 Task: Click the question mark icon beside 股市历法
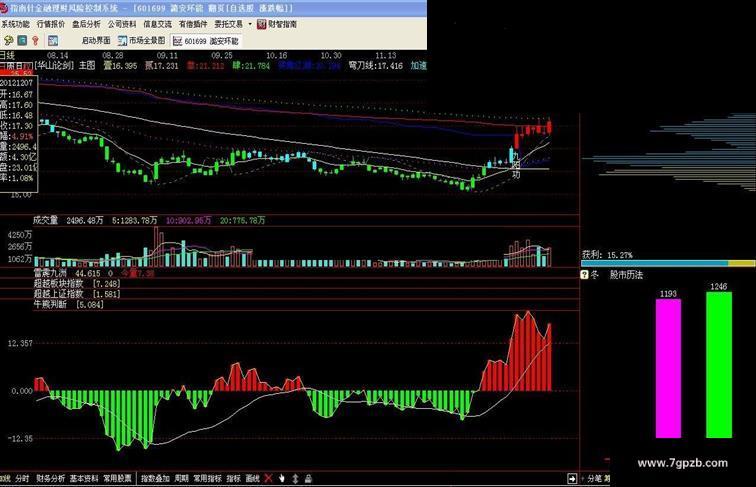click(584, 275)
